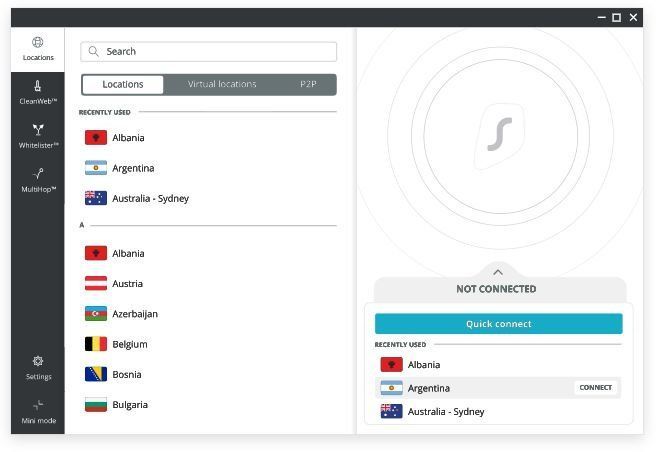Click the magnifier icon in search box
Image resolution: width=656 pixels, height=452 pixels.
94,52
